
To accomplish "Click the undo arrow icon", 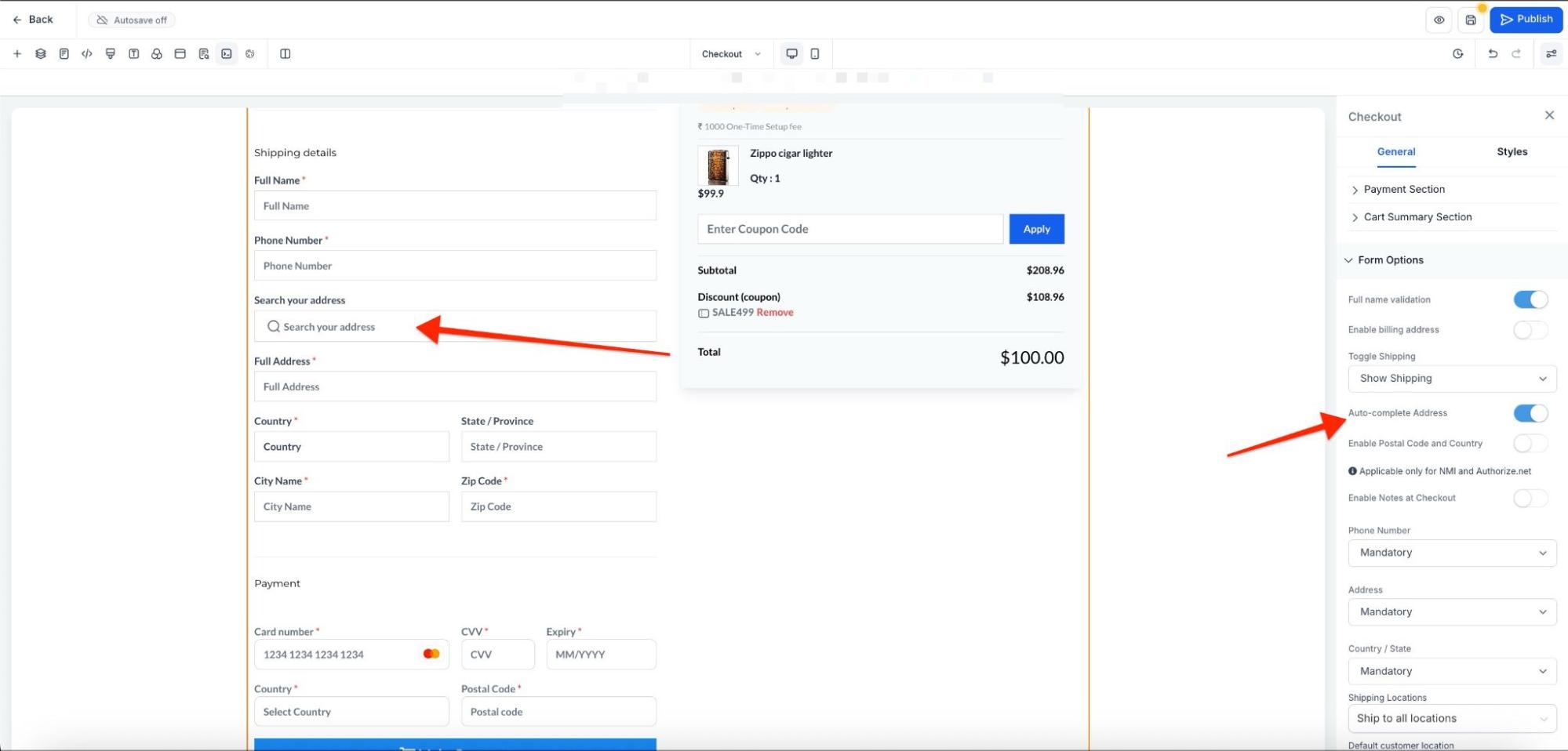I will click(x=1493, y=54).
